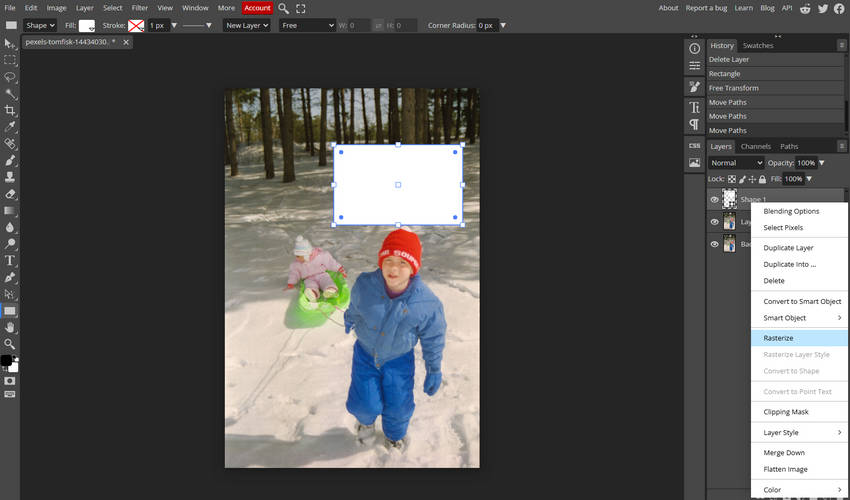Screen dimensions: 850x500
Task: Open the Free size constraint dropdown
Action: tap(307, 25)
